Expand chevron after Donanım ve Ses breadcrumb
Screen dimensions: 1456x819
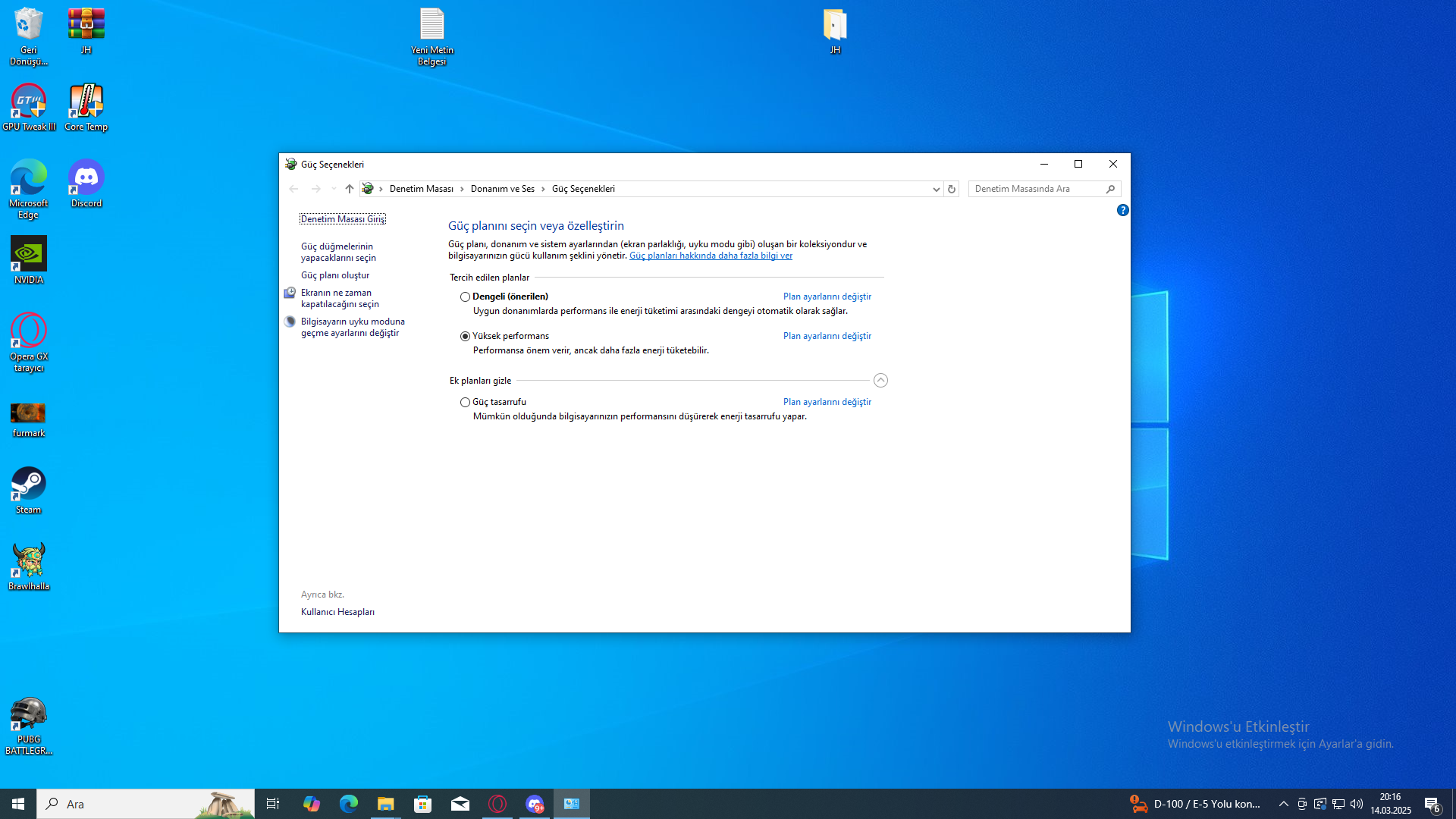[x=543, y=189]
